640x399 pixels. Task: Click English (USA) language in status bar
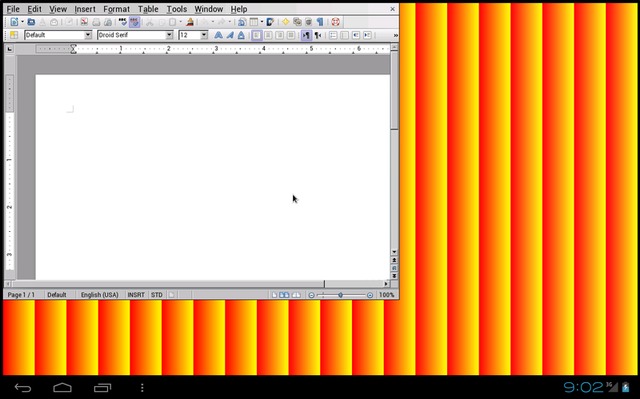100,295
